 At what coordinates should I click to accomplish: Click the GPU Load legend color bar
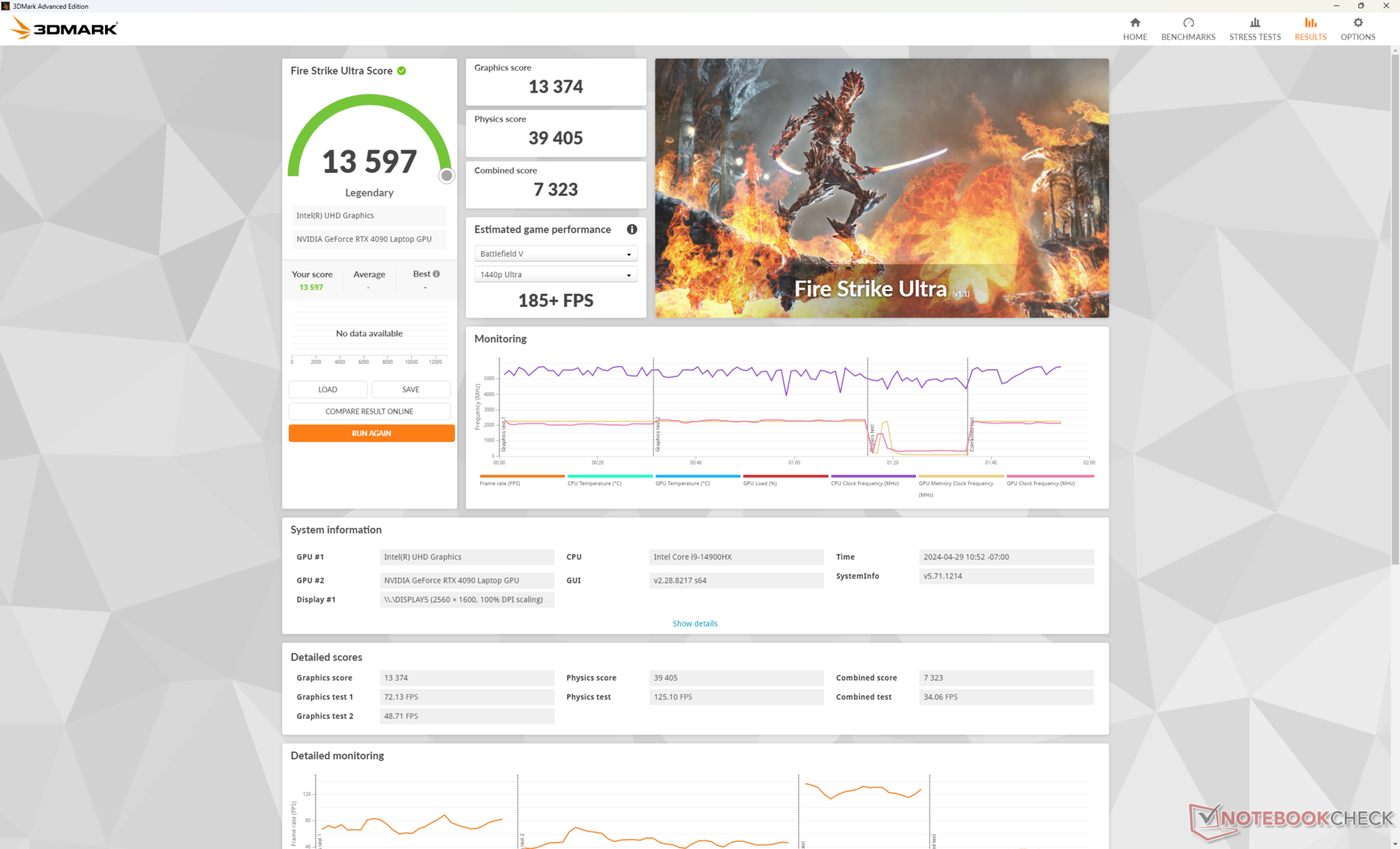pyautogui.click(x=785, y=476)
